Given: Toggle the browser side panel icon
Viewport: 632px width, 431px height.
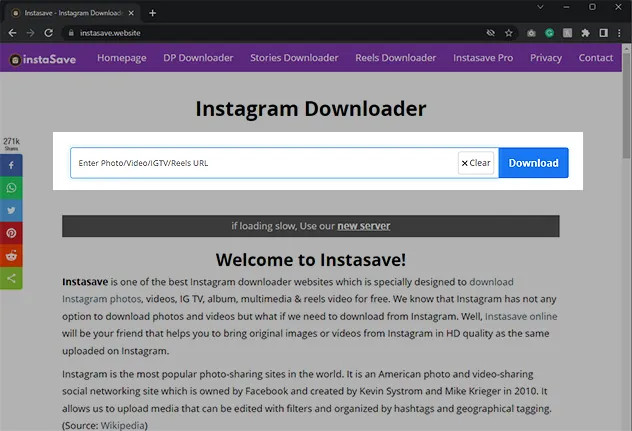Looking at the screenshot, I should 603,33.
